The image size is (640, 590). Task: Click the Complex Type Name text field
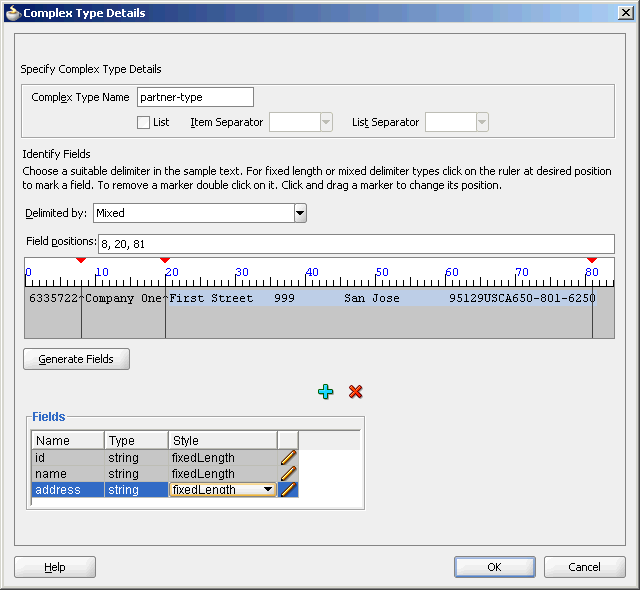tap(195, 97)
